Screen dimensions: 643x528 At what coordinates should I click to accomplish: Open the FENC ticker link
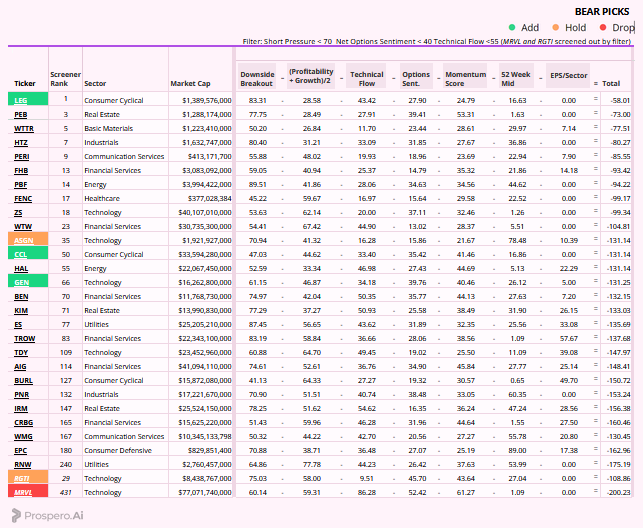coord(23,198)
